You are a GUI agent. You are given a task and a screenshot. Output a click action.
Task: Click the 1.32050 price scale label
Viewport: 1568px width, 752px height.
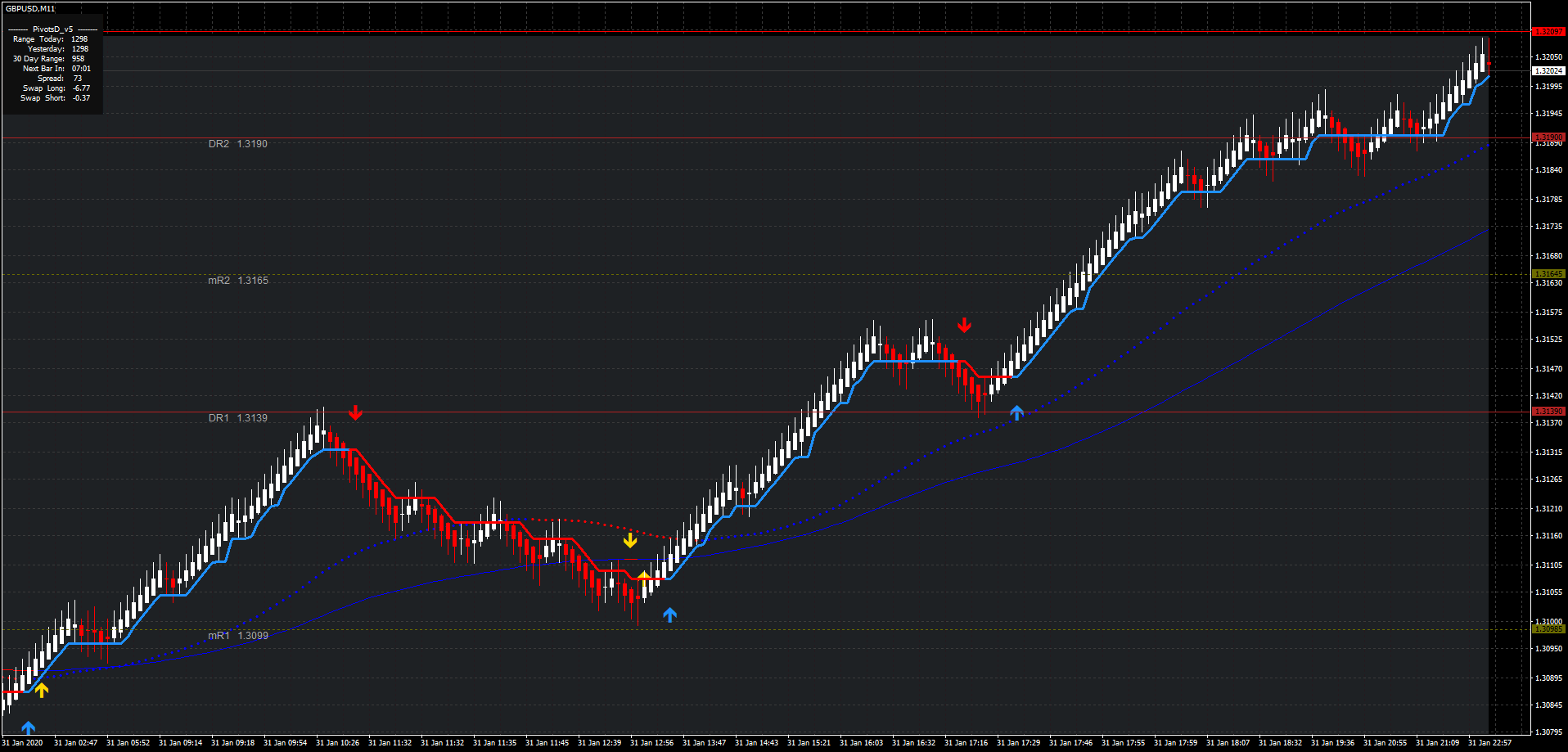pyautogui.click(x=1548, y=57)
